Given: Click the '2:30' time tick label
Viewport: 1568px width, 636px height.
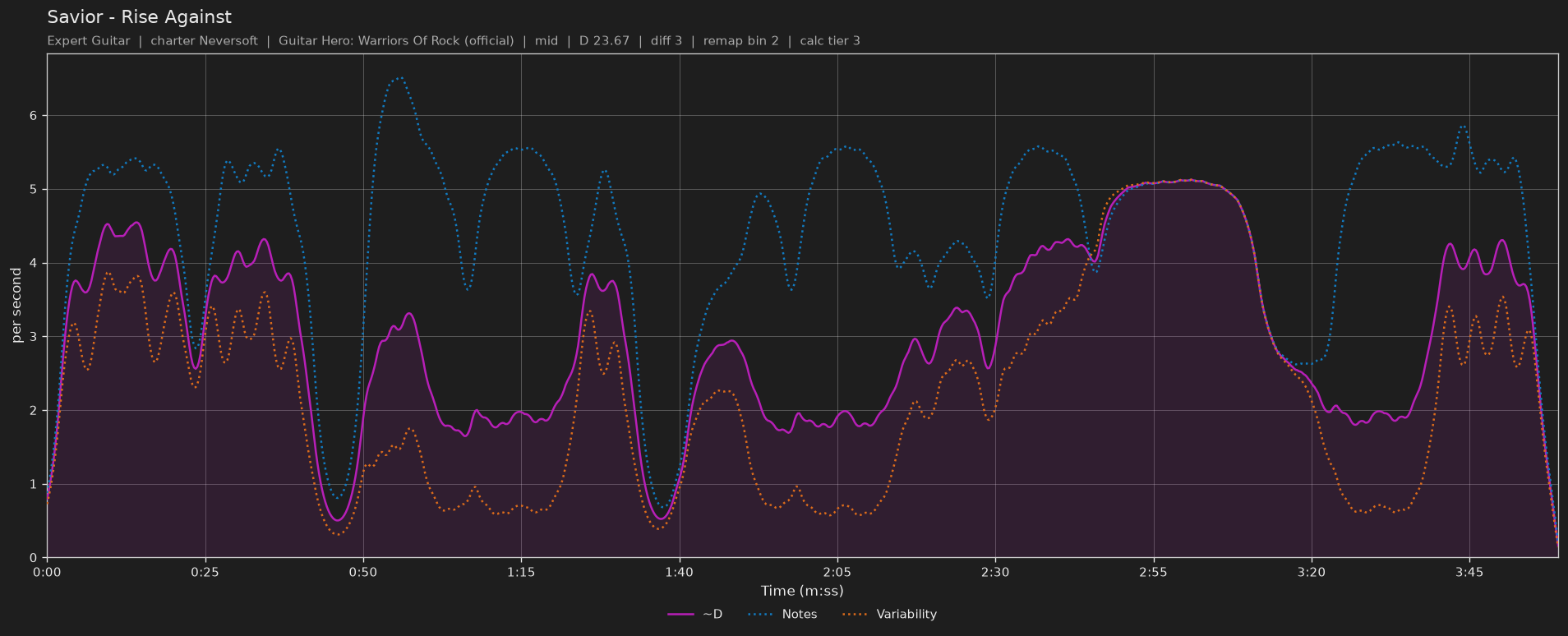Looking at the screenshot, I should coord(995,573).
